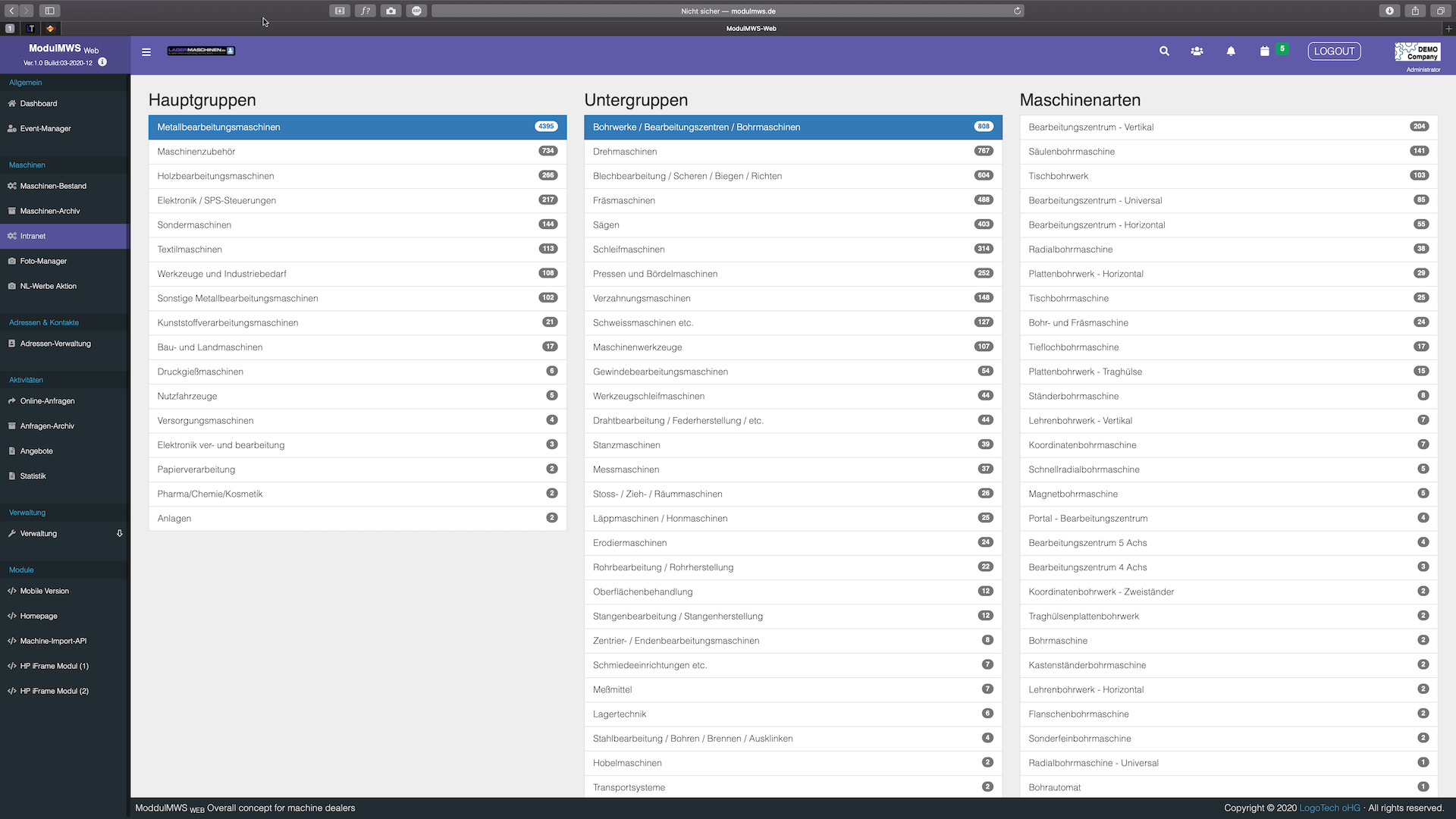Click the browser address bar
1456x819 pixels.
(x=727, y=11)
